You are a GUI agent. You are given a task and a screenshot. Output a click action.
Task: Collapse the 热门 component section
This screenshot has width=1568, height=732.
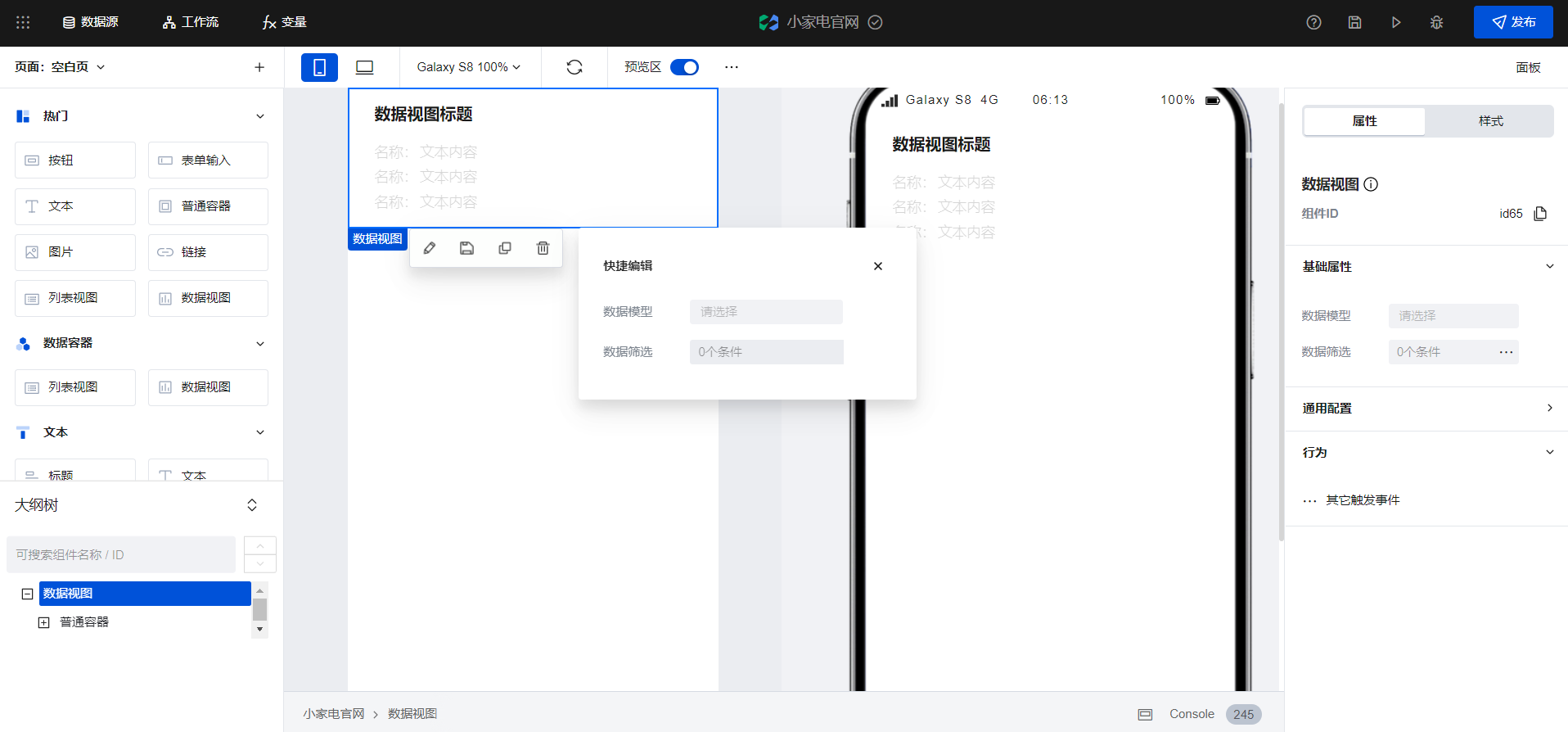(x=260, y=116)
